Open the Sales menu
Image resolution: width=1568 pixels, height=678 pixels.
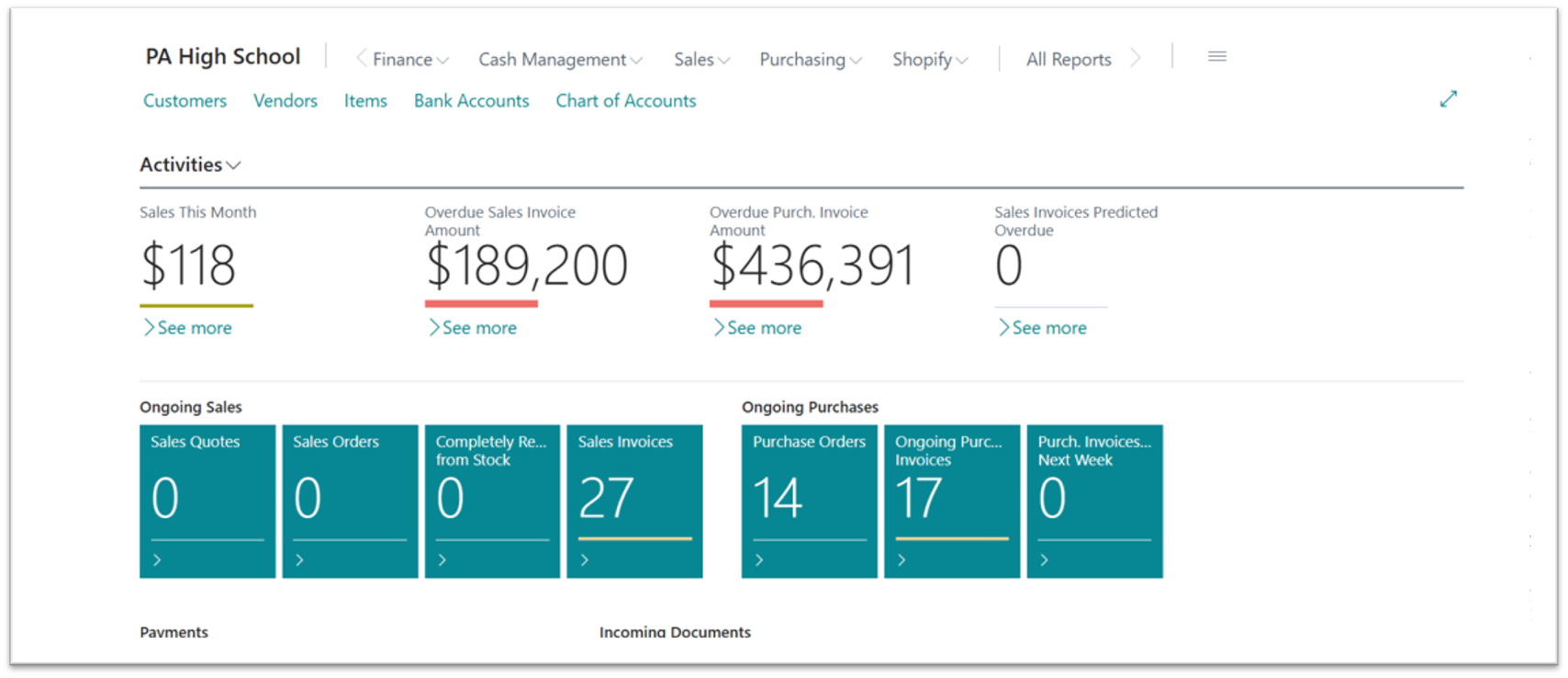pos(701,60)
